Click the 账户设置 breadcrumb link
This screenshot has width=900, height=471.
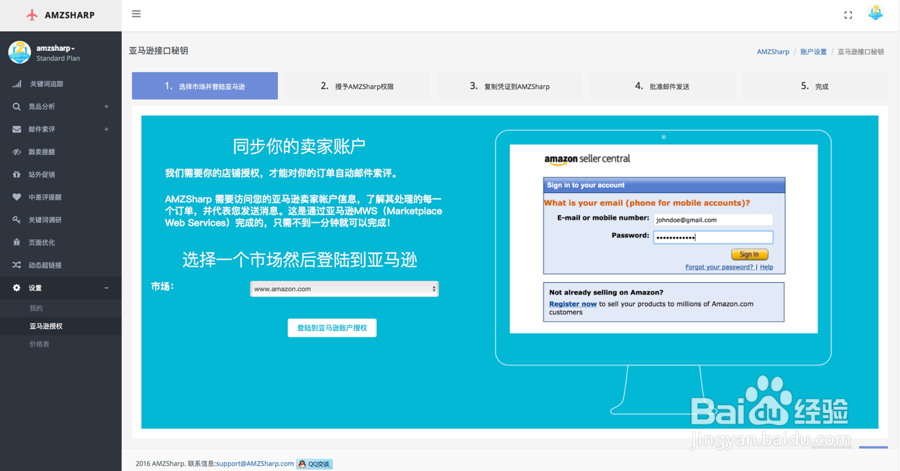point(813,52)
